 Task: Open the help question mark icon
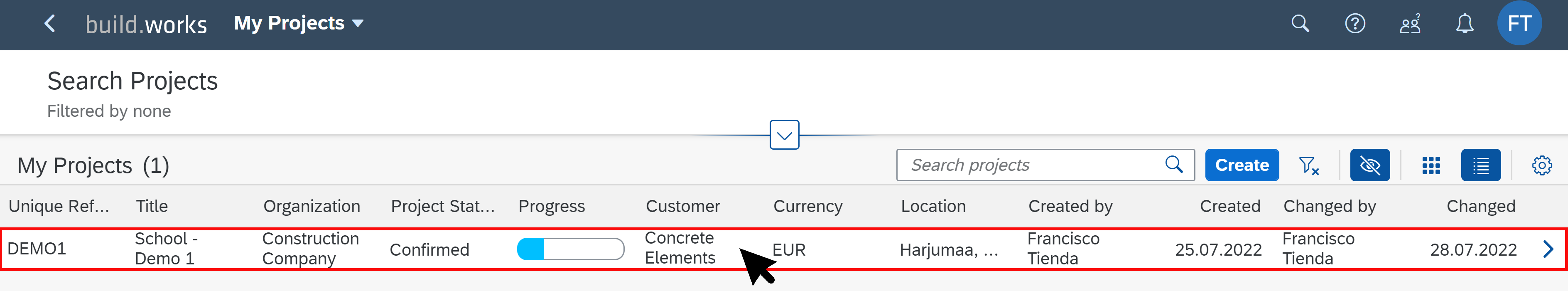tap(1355, 24)
